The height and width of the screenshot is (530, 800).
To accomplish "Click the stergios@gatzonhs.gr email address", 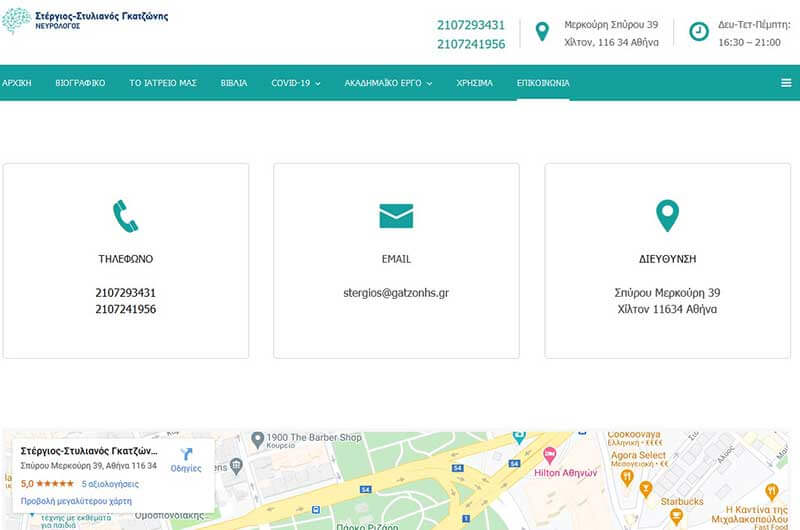I will tap(396, 293).
